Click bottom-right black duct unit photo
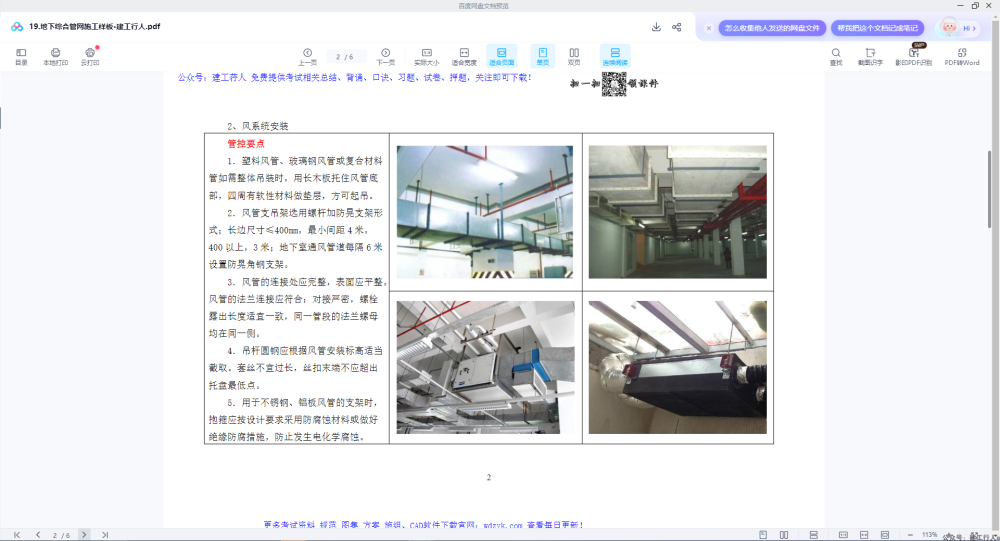This screenshot has height=541, width=1000. click(677, 367)
